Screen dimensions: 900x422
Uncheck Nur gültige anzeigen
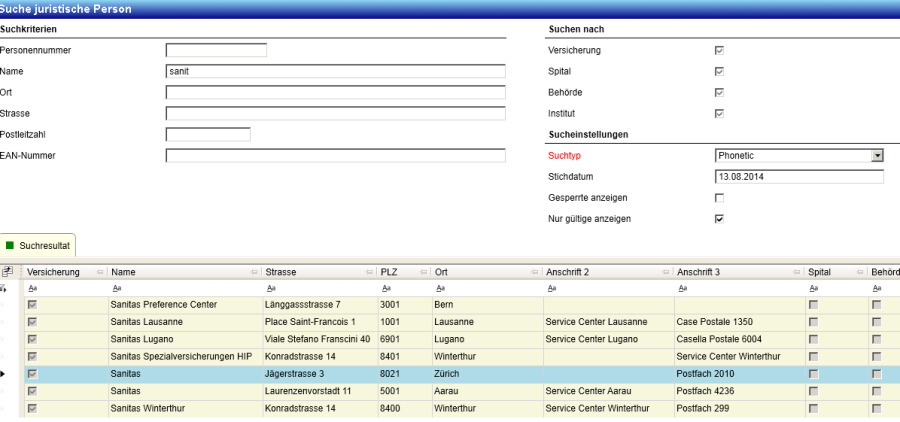pos(719,219)
